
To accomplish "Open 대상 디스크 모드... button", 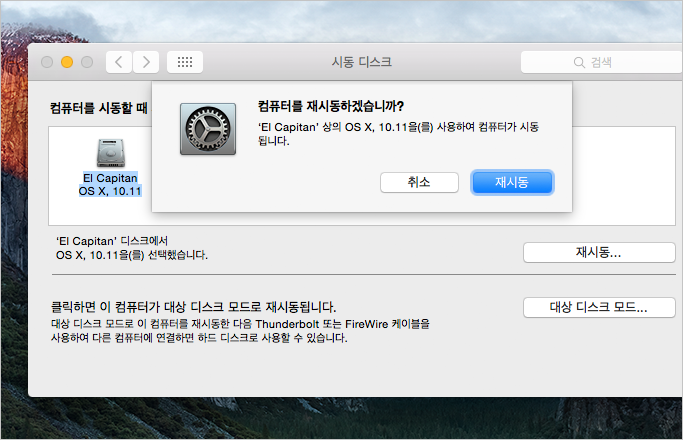I will click(x=599, y=307).
